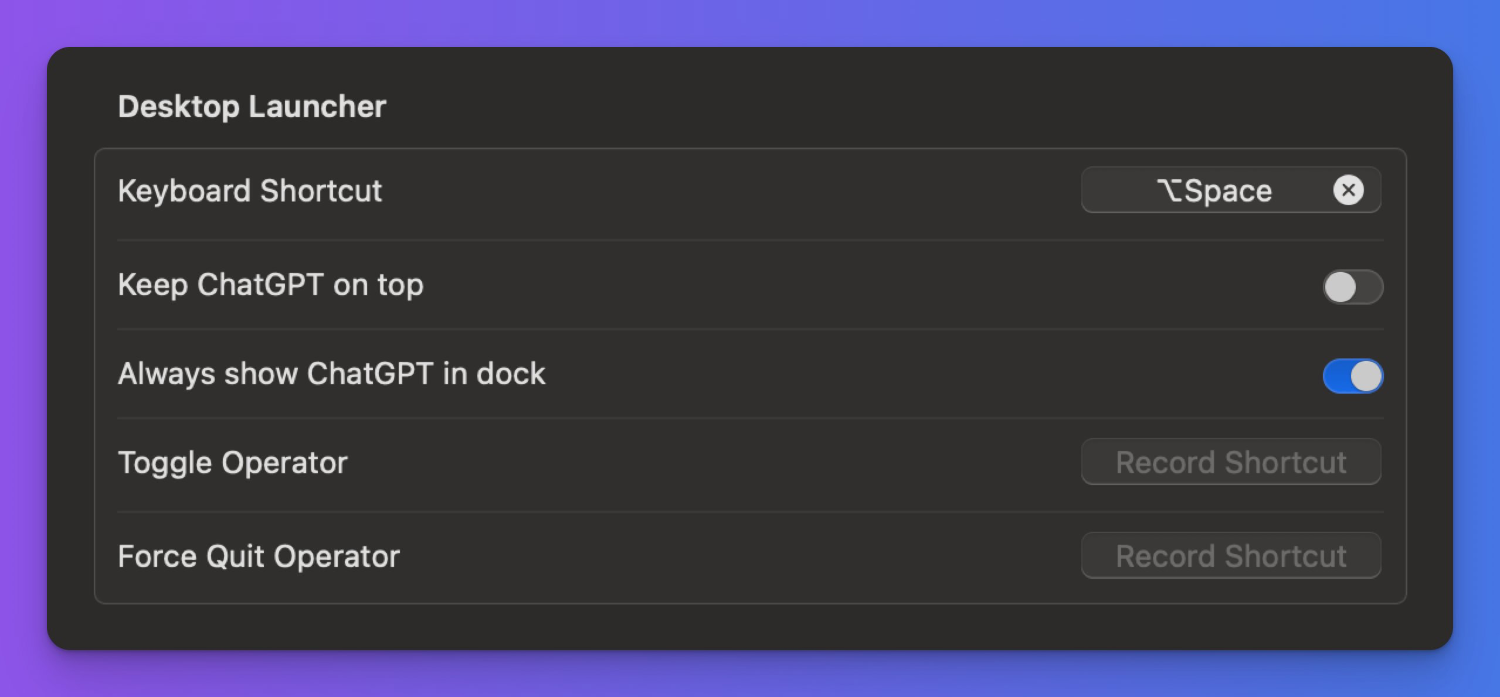The image size is (1500, 697).
Task: Click the knob of the gray on-top switch
Action: (x=1340, y=287)
